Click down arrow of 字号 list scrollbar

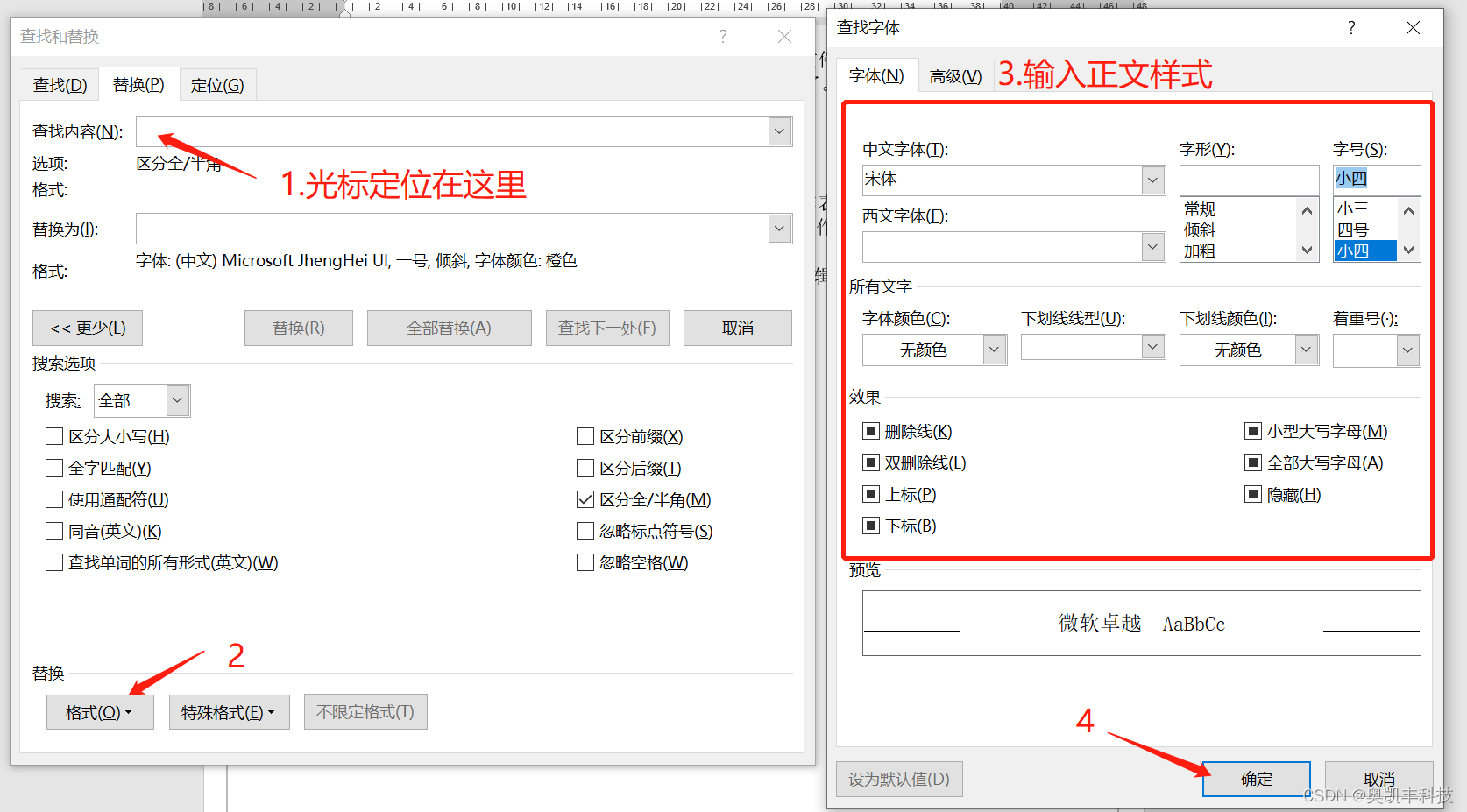[x=1408, y=251]
